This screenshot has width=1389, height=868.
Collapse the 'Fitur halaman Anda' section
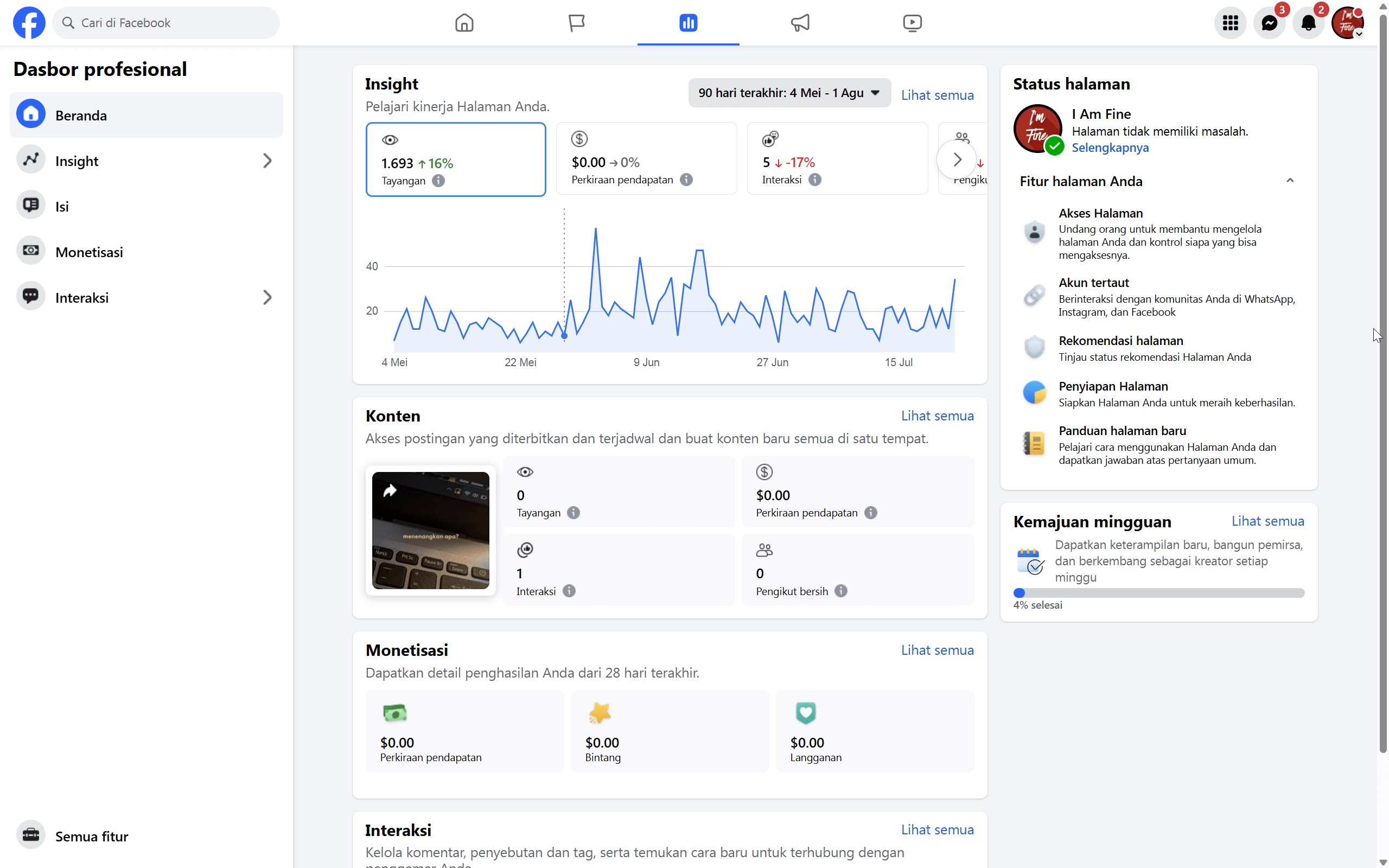(1290, 181)
